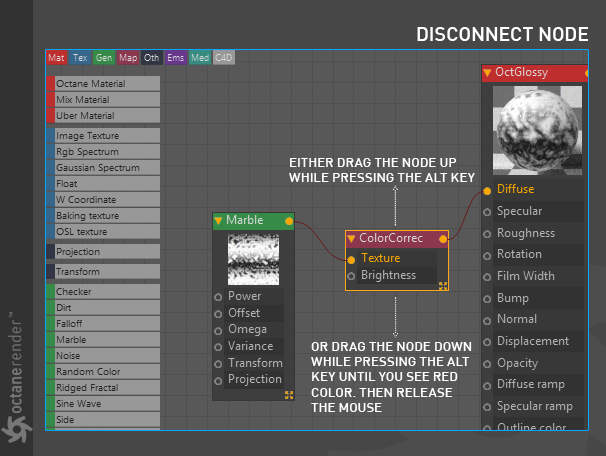
Task: Toggle the Tex node filter tab
Action: [80, 58]
